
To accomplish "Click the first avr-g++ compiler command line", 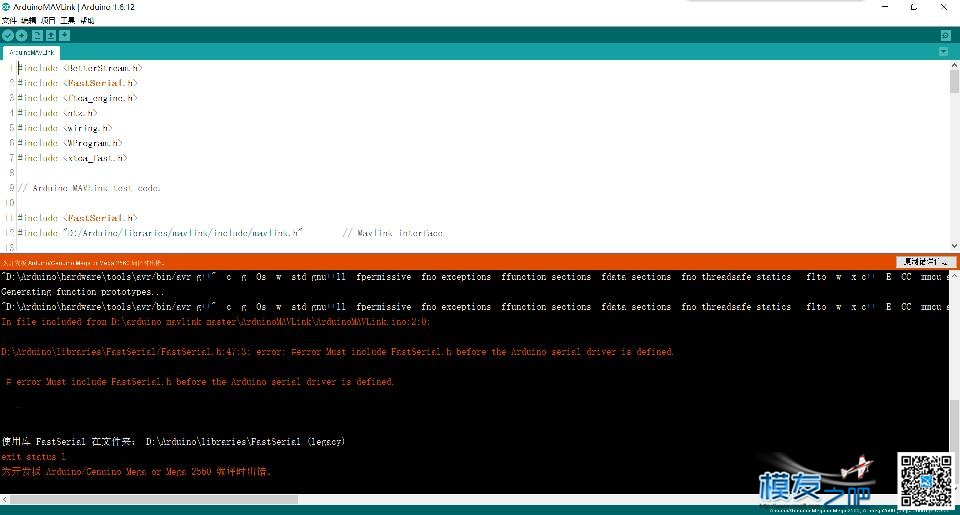I will coord(474,277).
